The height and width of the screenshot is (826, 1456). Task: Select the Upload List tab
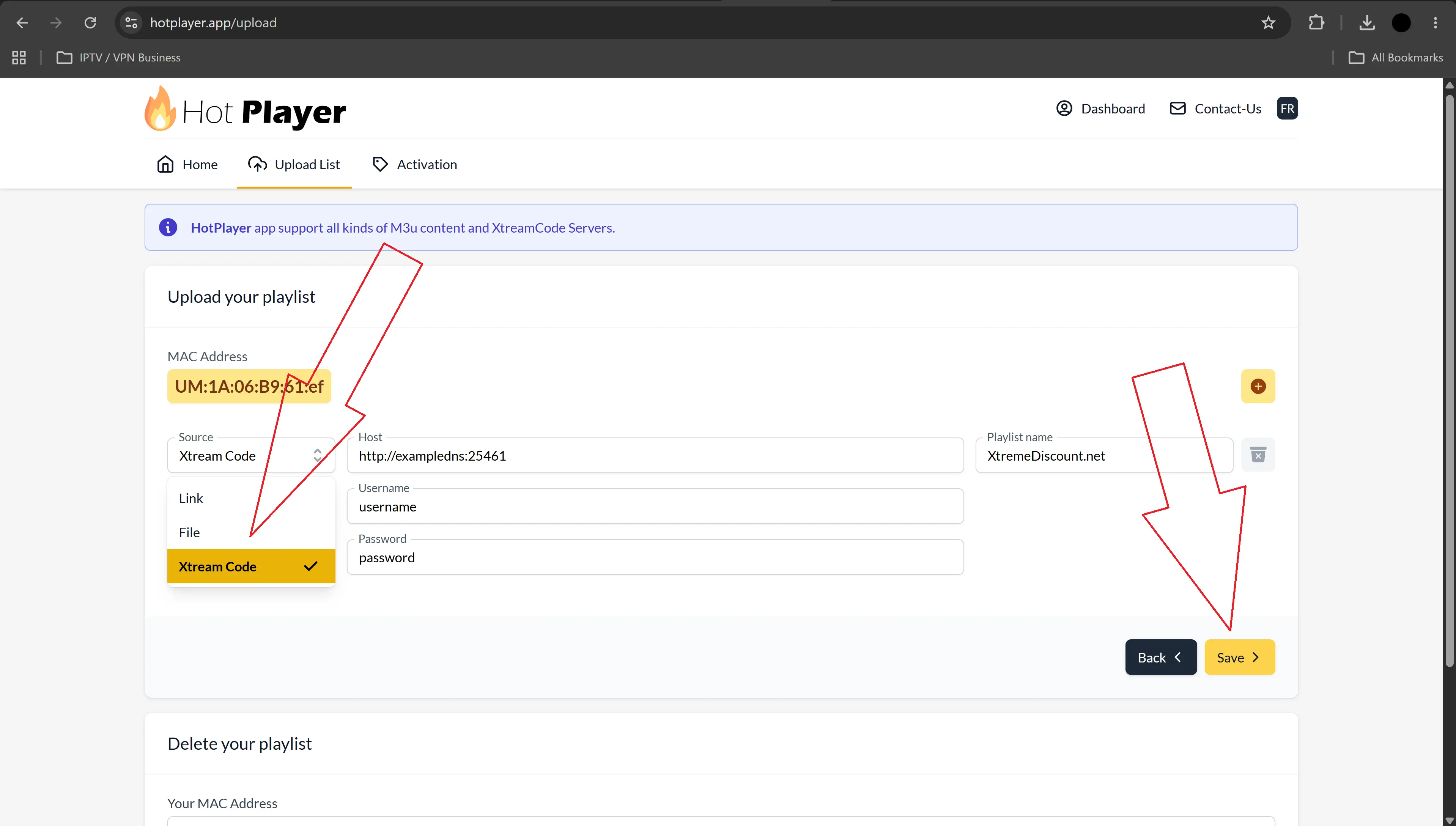[x=294, y=165]
